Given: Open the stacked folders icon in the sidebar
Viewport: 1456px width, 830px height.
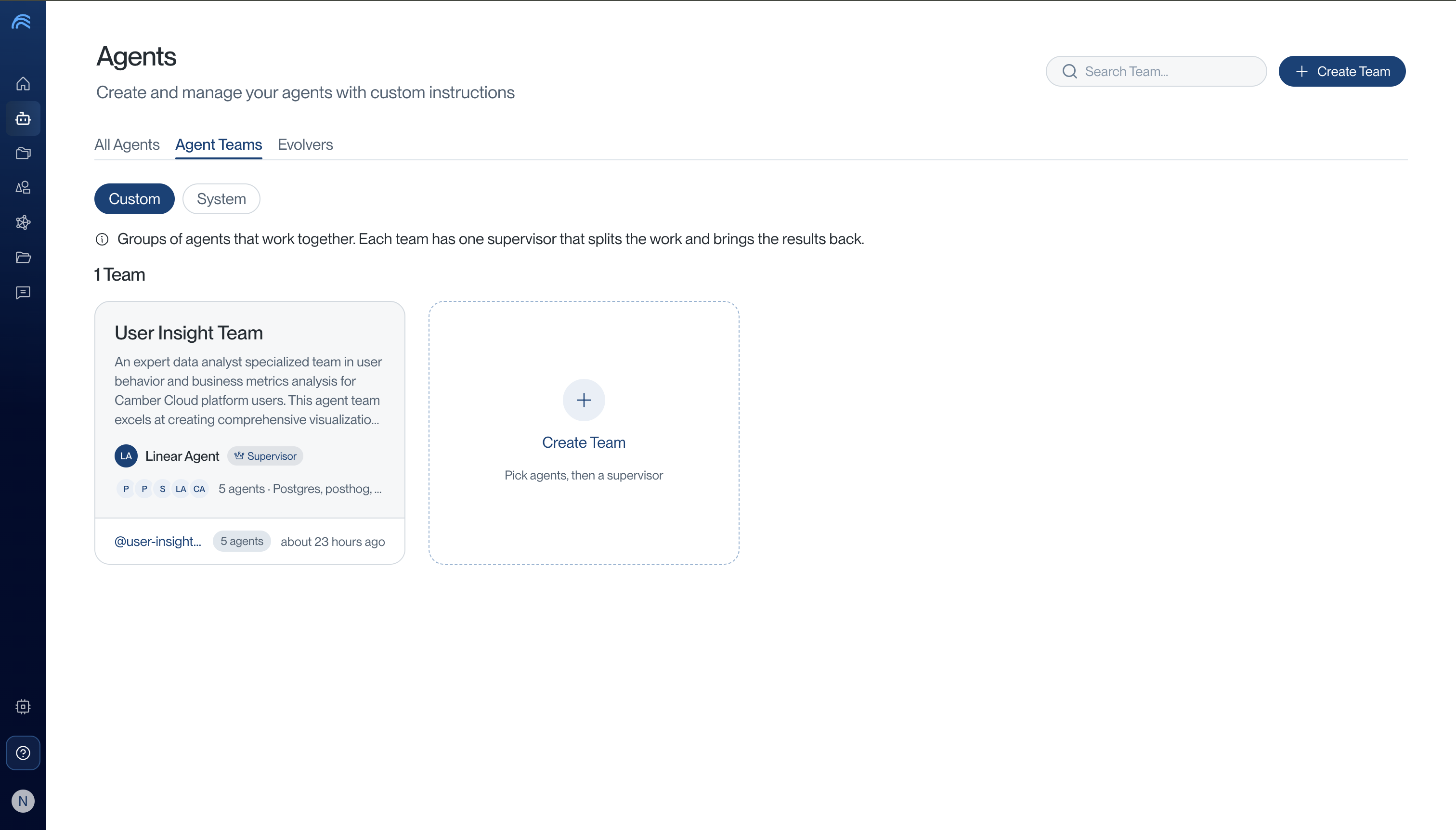Looking at the screenshot, I should coord(23,153).
